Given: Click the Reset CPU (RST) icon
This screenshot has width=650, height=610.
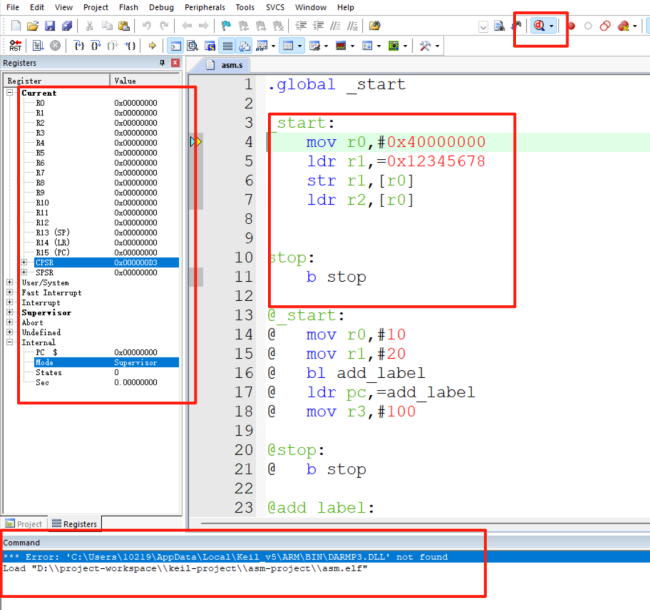Looking at the screenshot, I should click(16, 45).
